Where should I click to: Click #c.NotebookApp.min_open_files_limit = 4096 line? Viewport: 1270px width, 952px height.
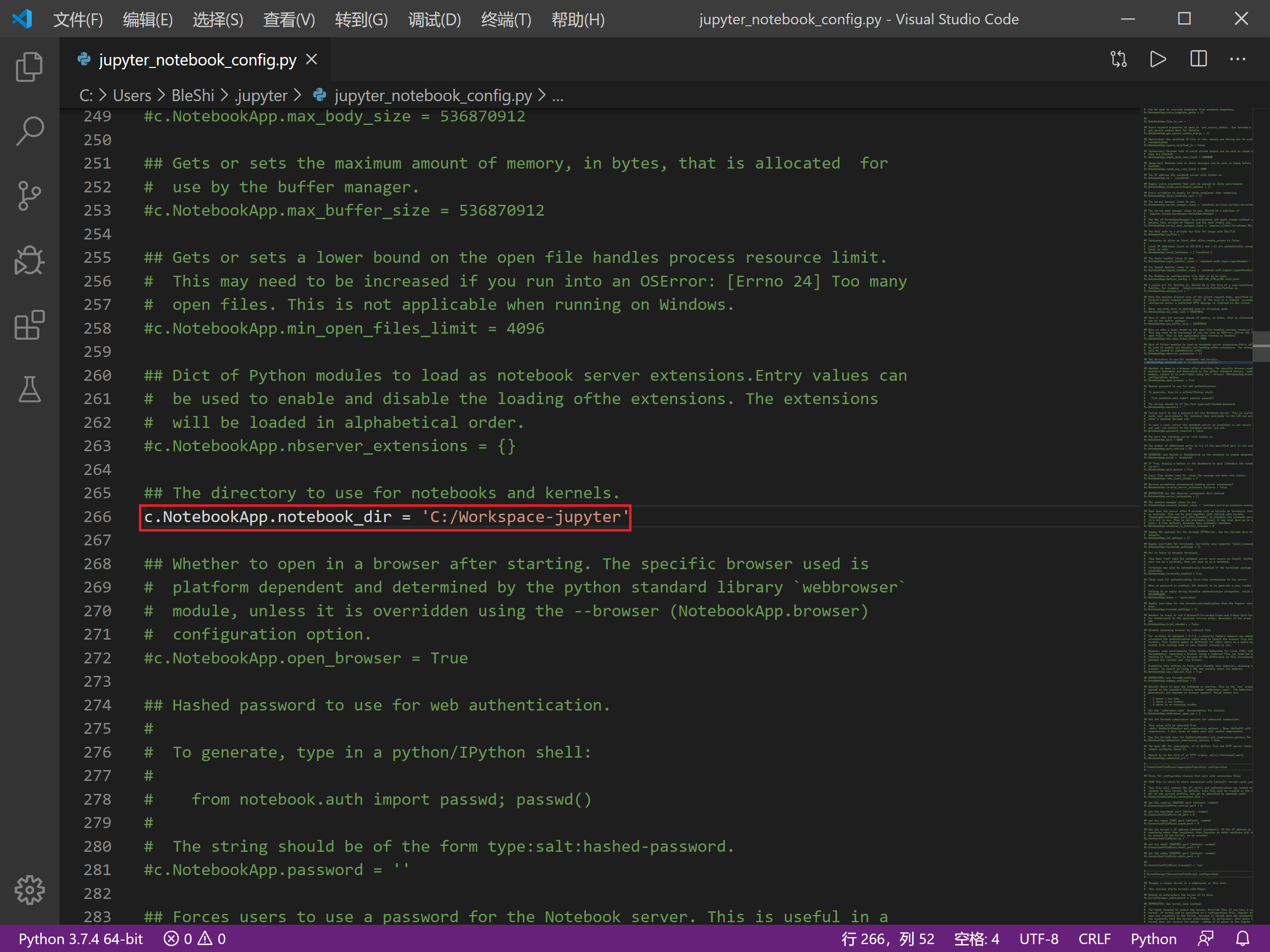344,328
